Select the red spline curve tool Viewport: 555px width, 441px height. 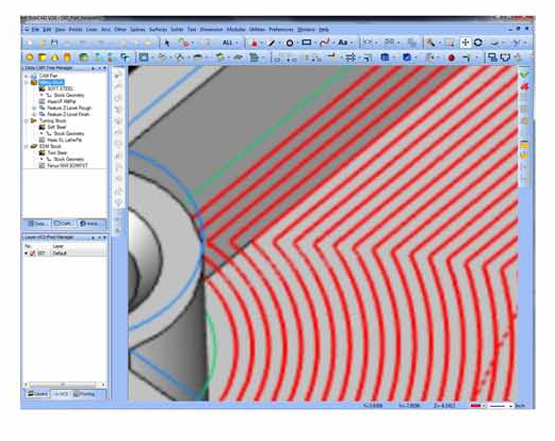(x=324, y=43)
